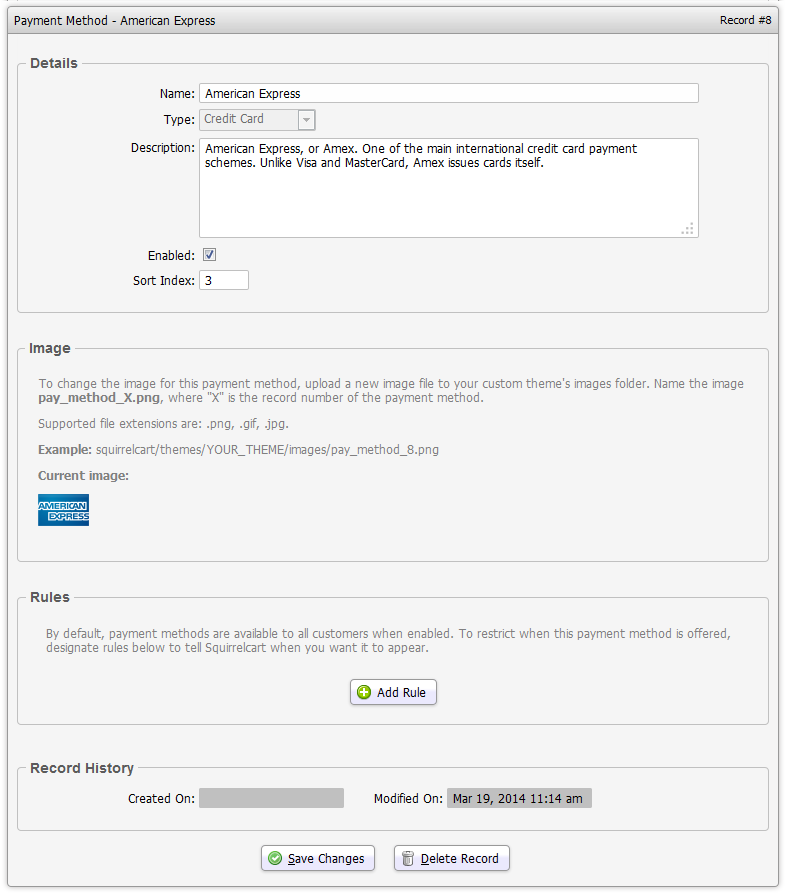Click the Record History section heading

pyautogui.click(x=82, y=768)
